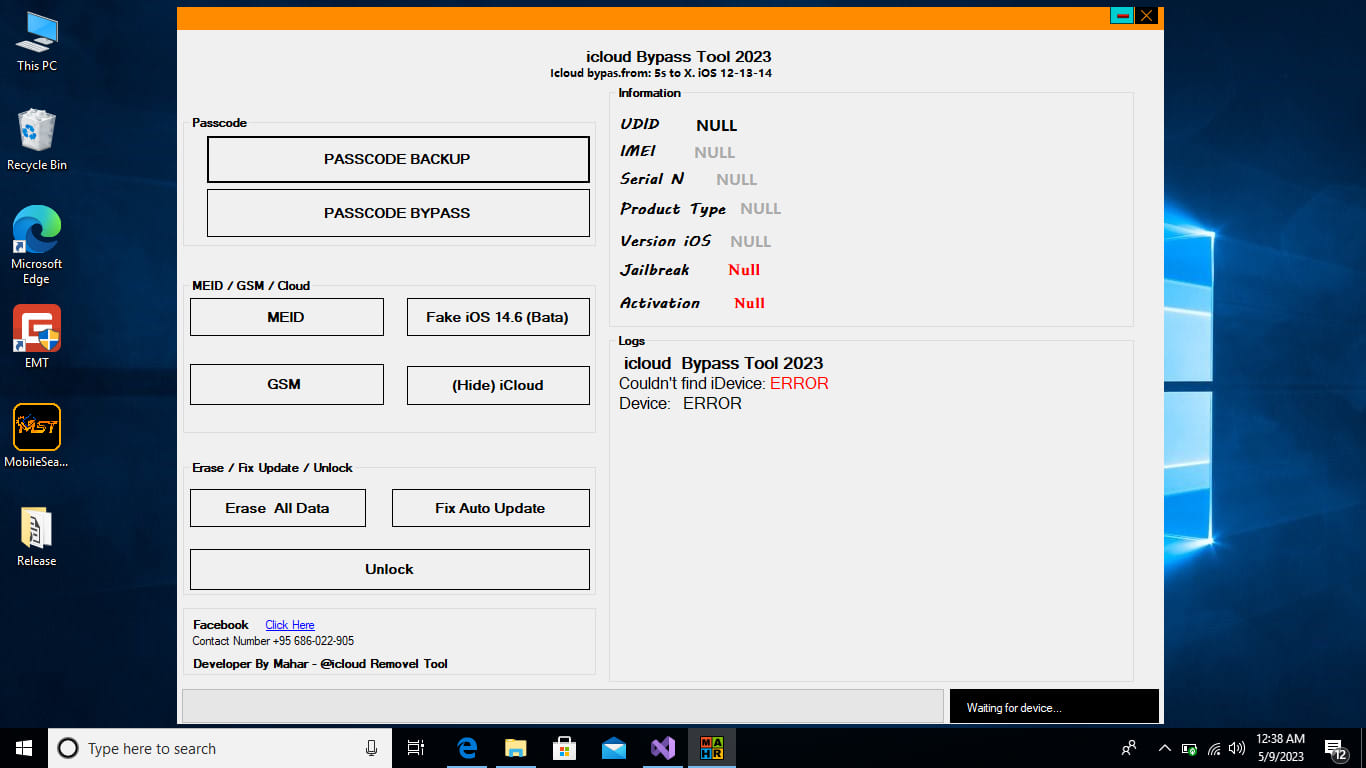Launch MobileSea MST desktop shortcut
This screenshot has height=768, width=1366.
pos(37,436)
